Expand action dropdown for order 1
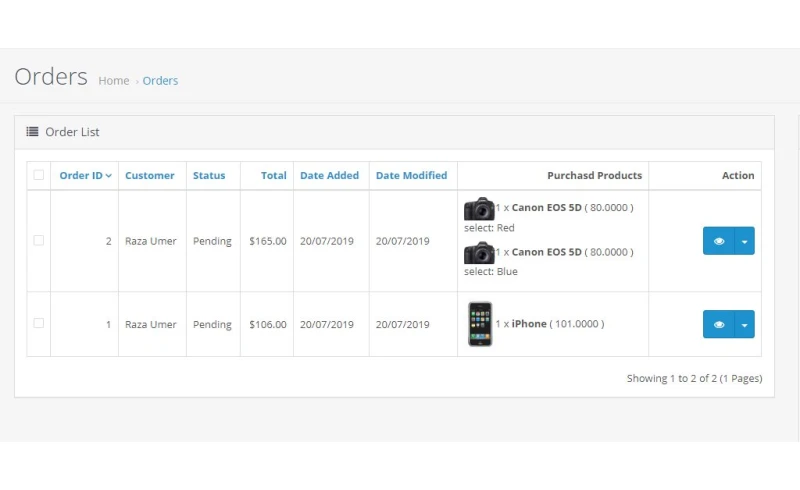Screen dimensions: 800x490 (x=744, y=324)
